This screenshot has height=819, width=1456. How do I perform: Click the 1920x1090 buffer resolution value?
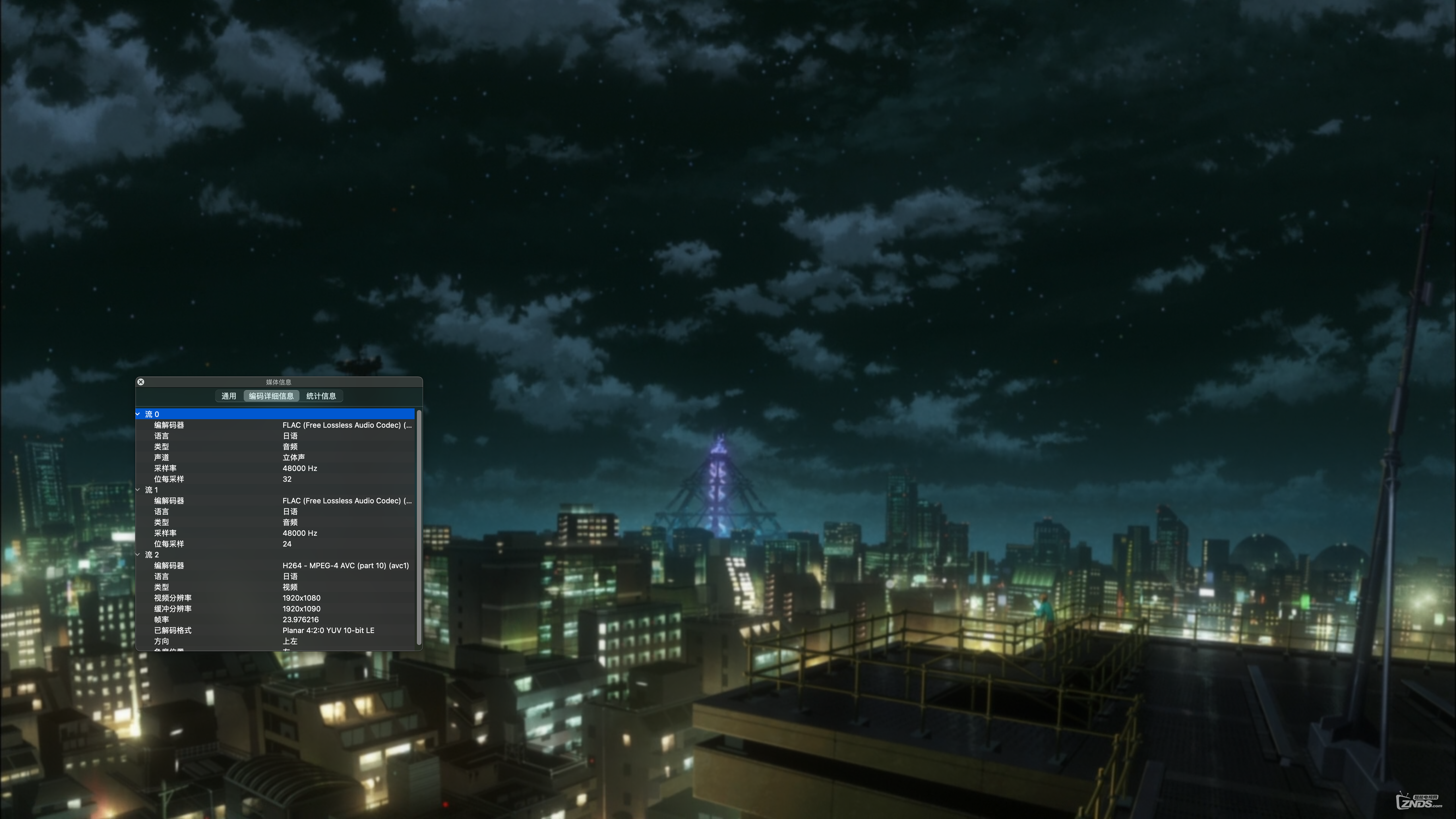pos(302,609)
